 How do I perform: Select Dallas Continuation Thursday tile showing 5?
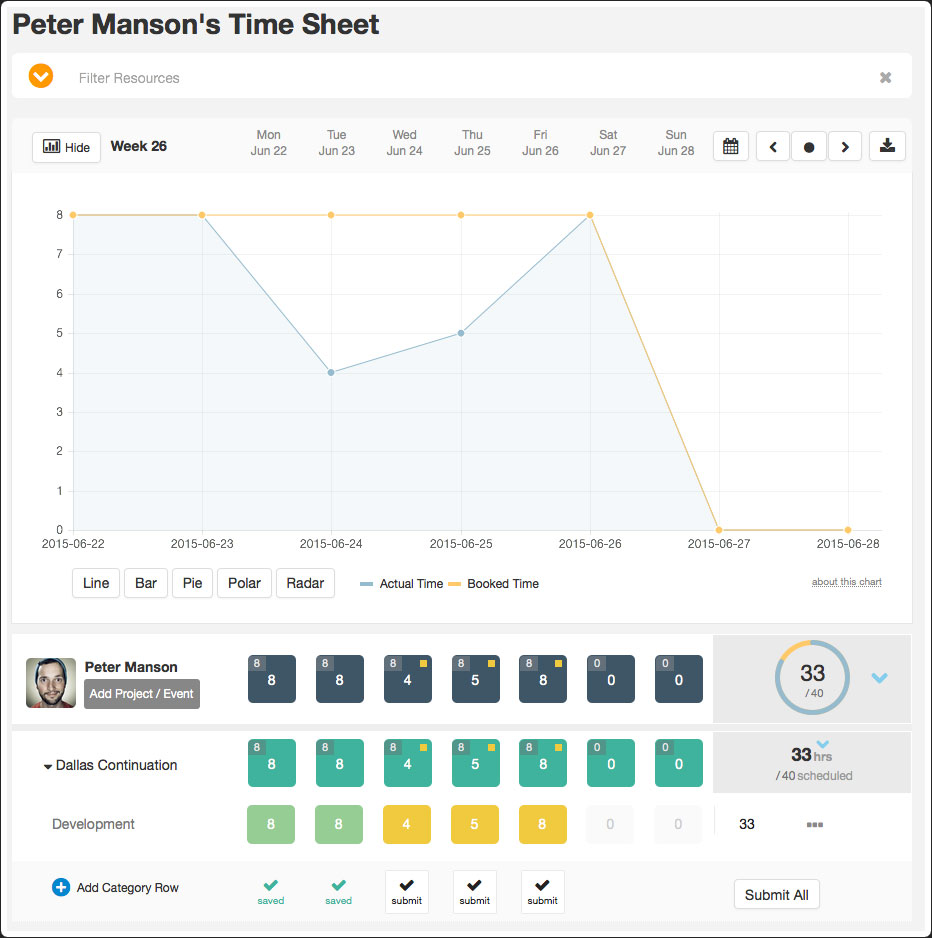click(476, 763)
